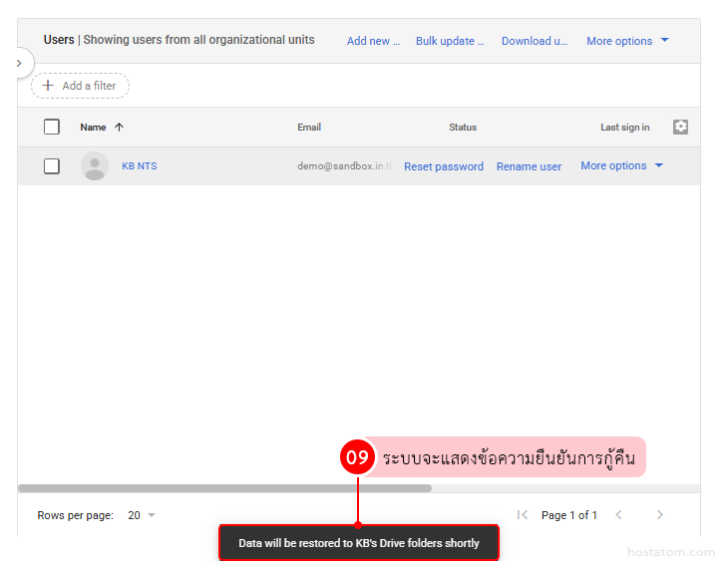720x561 pixels.
Task: Click demo@sandbox email cell
Action: pos(344,166)
